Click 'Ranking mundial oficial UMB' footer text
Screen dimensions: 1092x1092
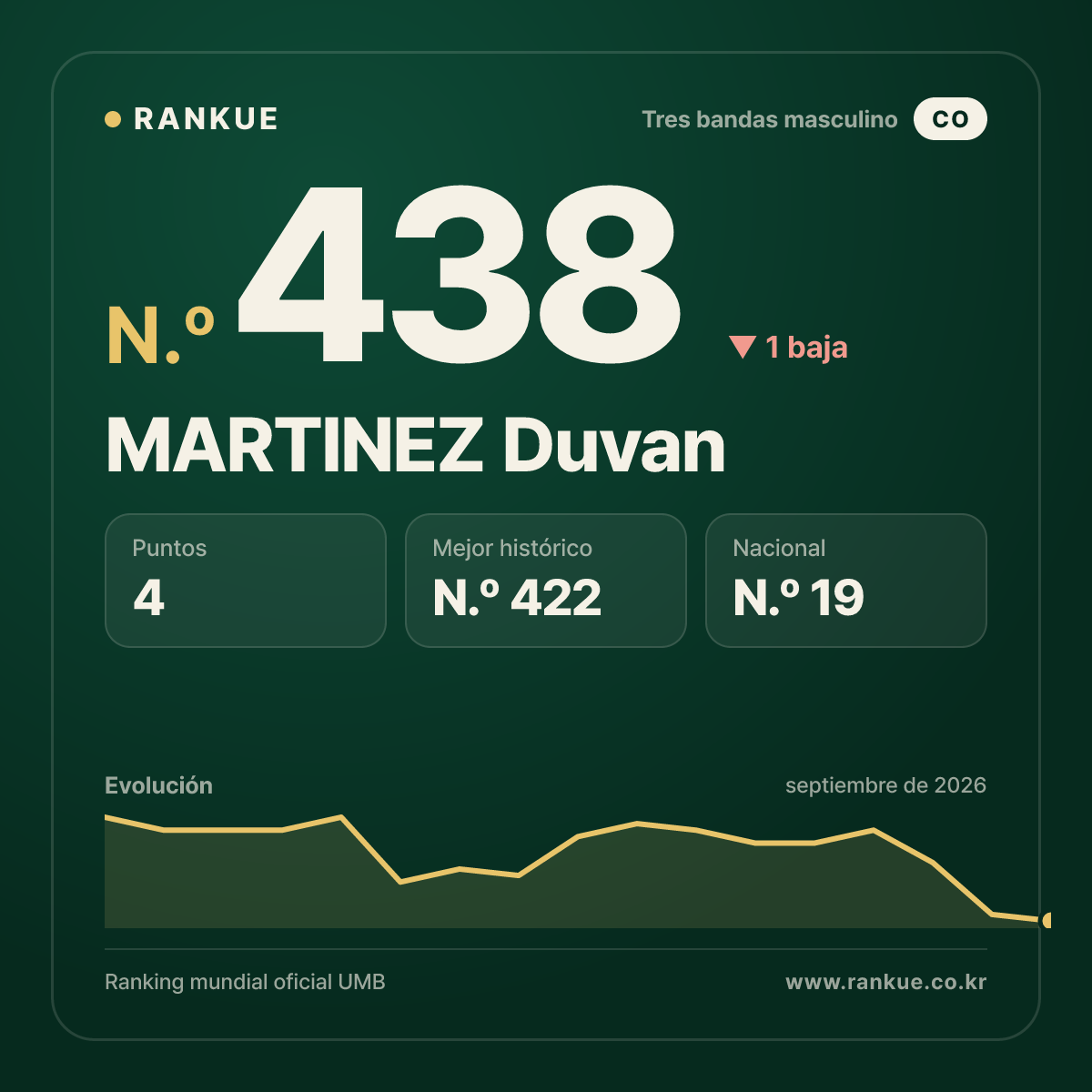click(245, 982)
